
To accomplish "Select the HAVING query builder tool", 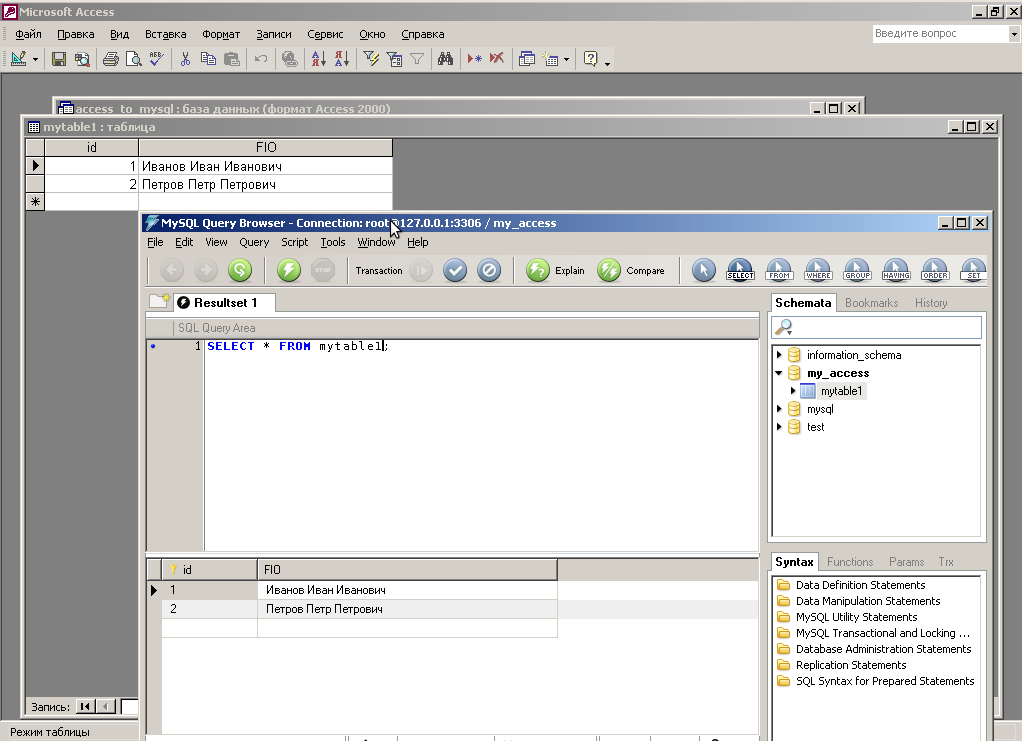I will (x=896, y=270).
